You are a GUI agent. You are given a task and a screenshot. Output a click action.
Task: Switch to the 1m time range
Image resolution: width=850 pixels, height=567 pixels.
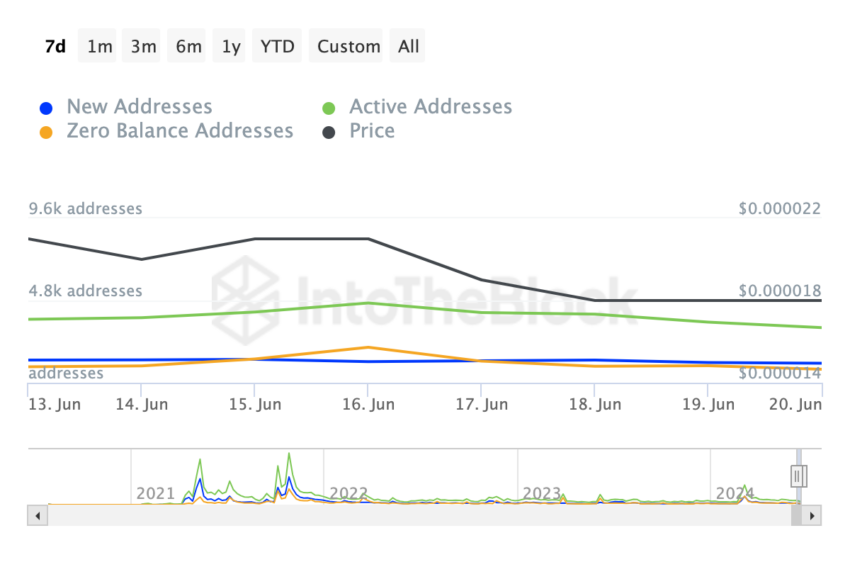pos(100,46)
